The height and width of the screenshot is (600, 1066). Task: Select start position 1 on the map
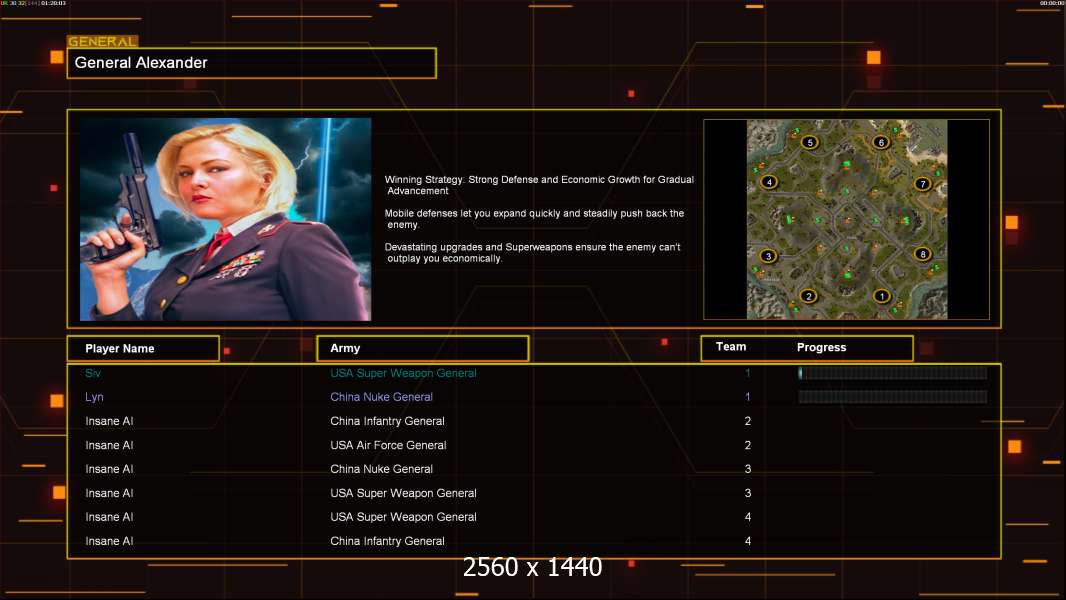882,296
